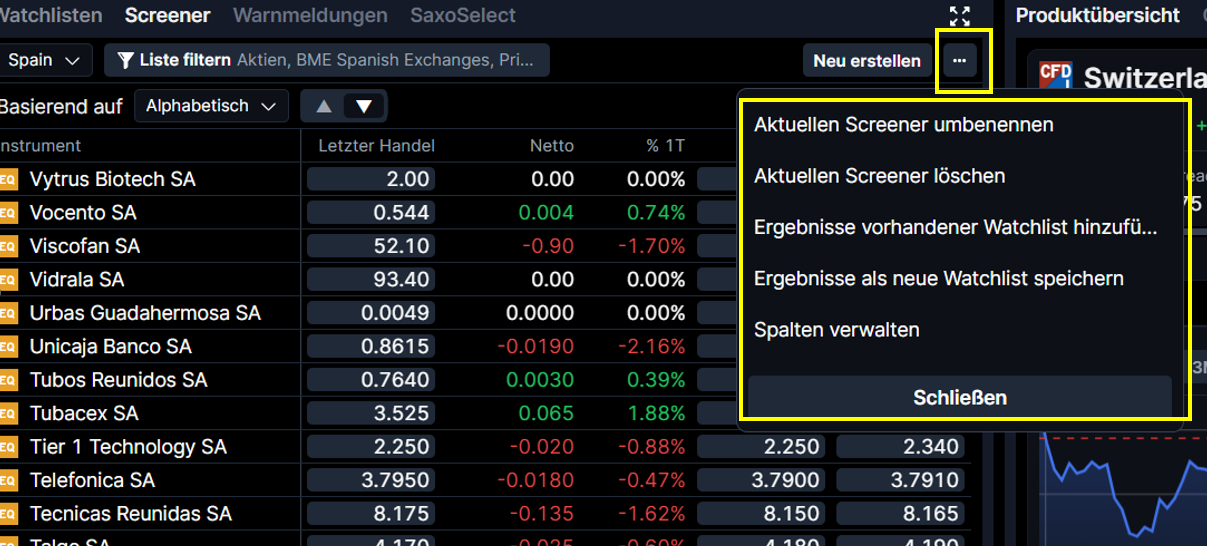
Task: Select Ergebnisse als neue Watchlist speichern
Action: coord(938,278)
